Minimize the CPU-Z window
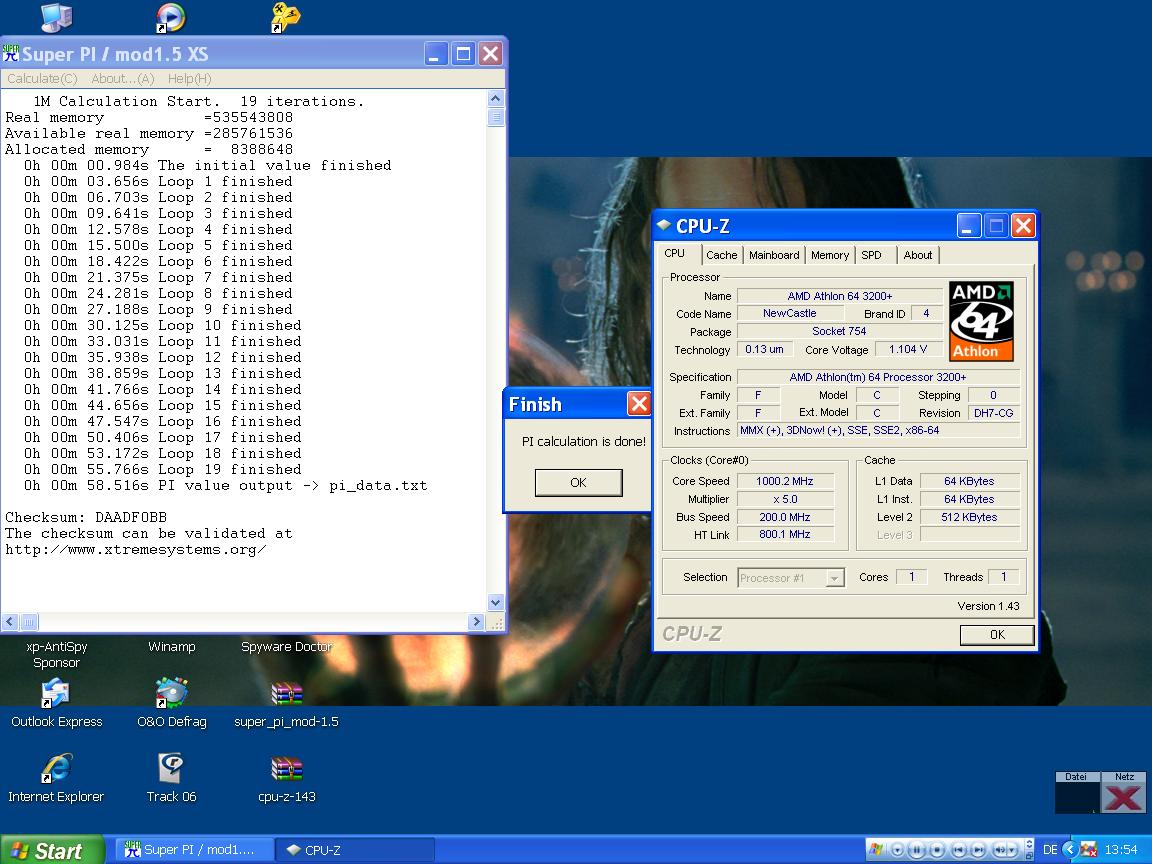This screenshot has width=1152, height=864. 969,226
